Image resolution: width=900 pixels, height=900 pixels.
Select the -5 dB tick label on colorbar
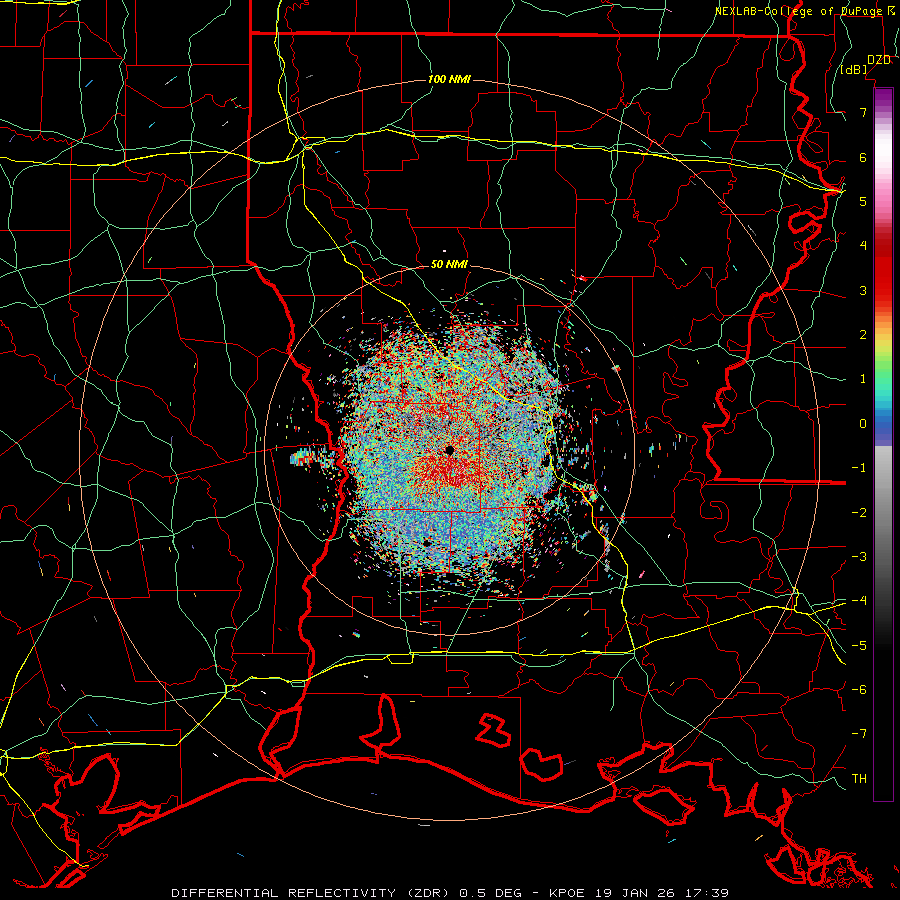click(x=859, y=645)
